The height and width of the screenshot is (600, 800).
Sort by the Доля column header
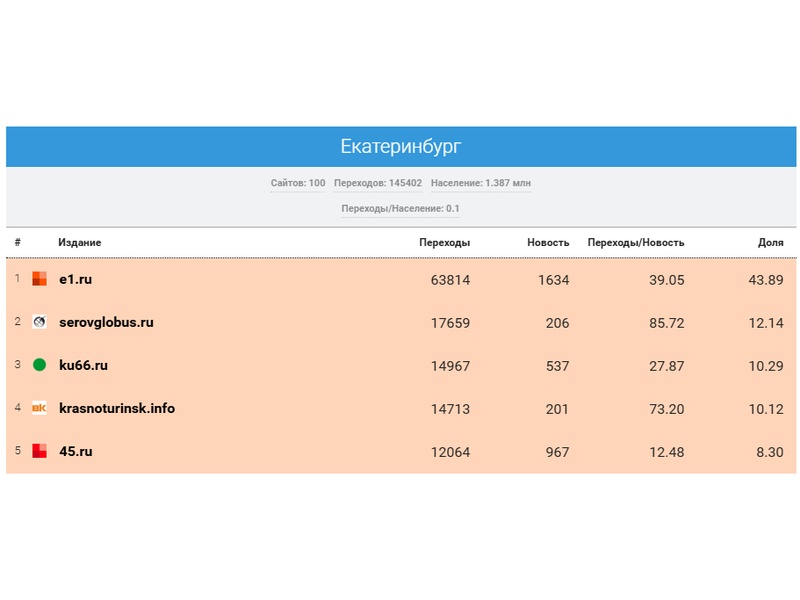(771, 243)
